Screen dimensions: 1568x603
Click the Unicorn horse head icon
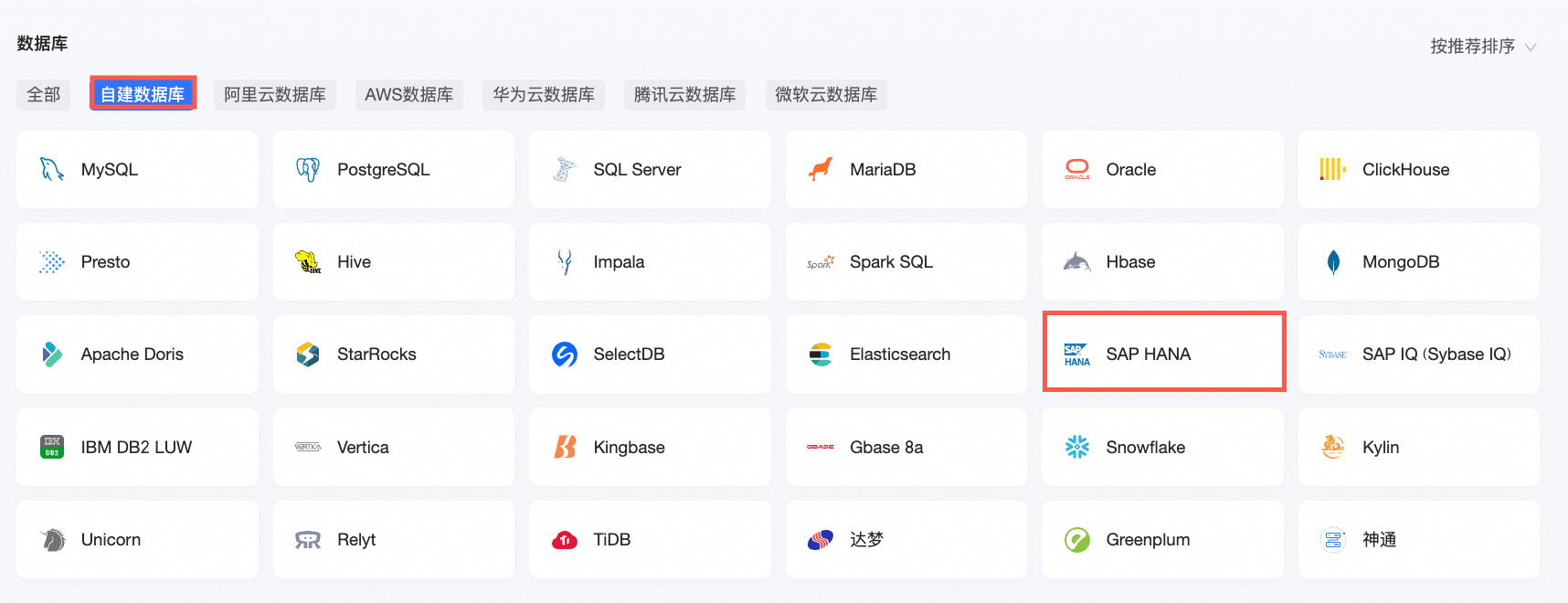[52, 540]
